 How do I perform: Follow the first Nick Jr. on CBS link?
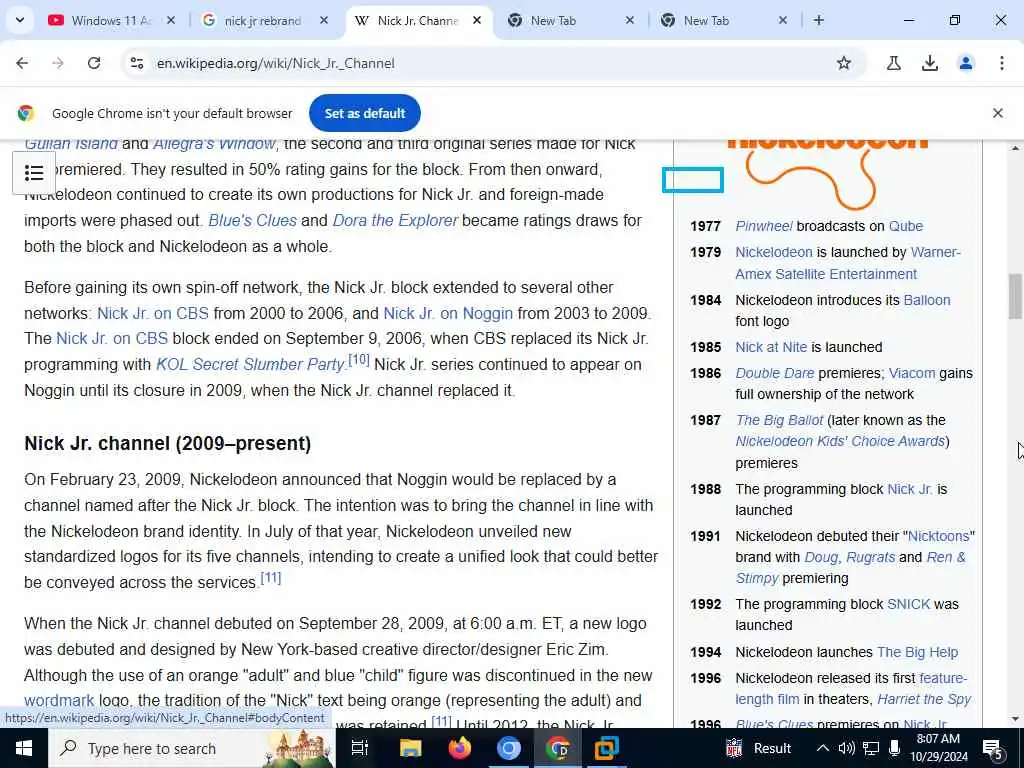point(153,313)
